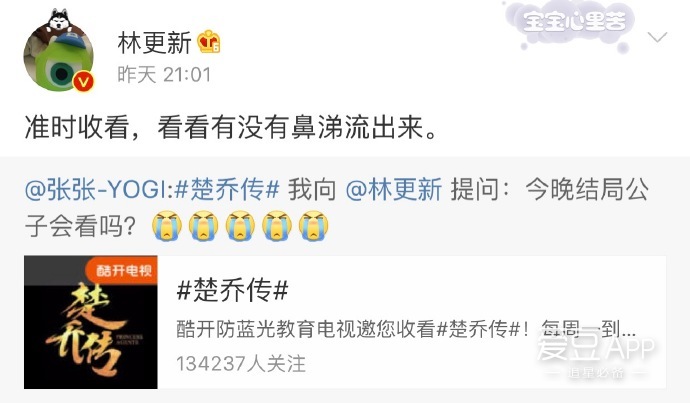Open the 楚乔传 poster thumbnail
690x403 pixels.
click(x=91, y=322)
